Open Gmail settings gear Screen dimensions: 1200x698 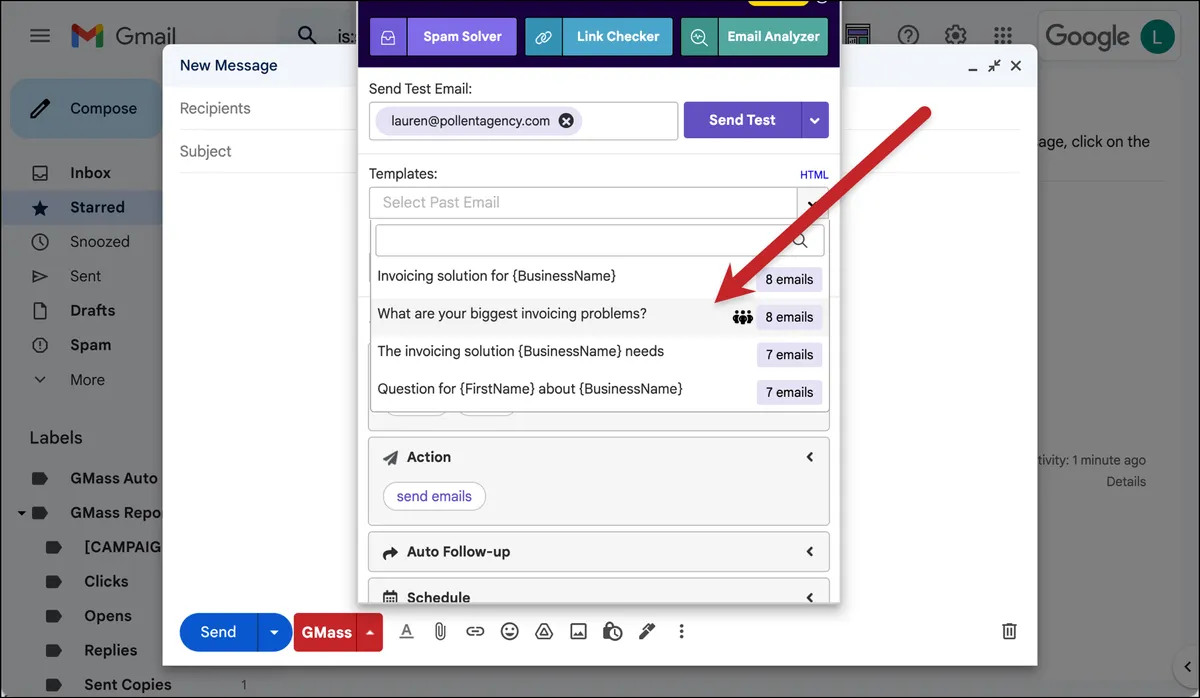point(956,36)
